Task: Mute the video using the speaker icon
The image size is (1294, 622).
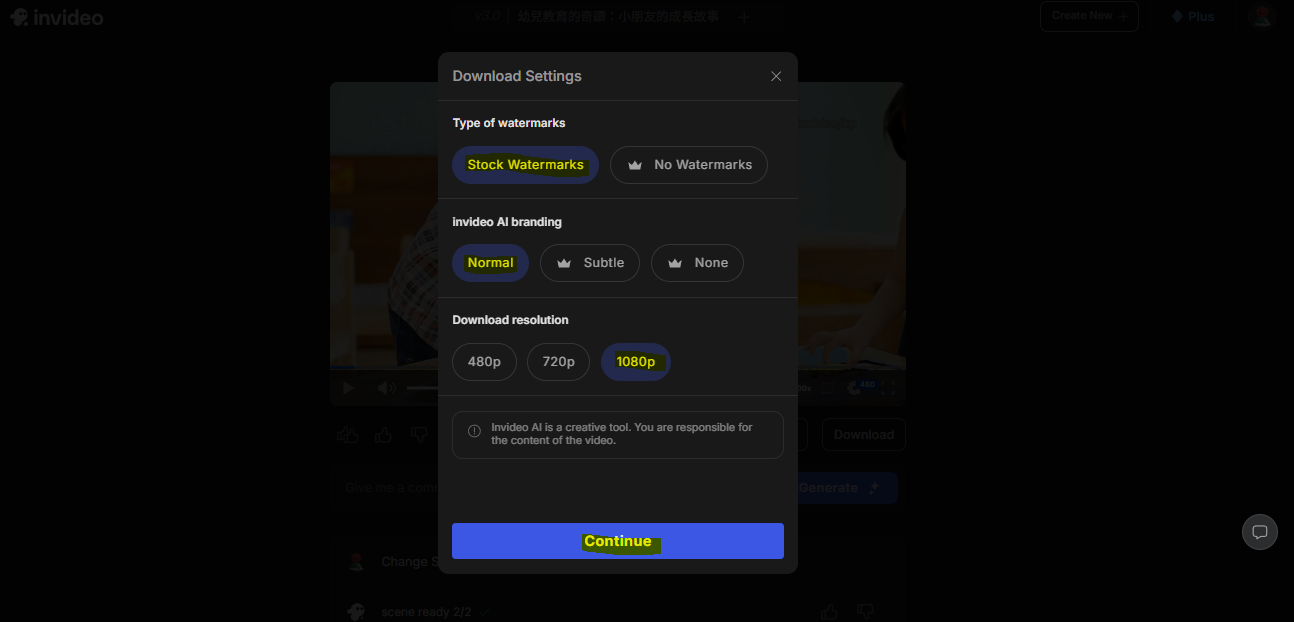Action: [x=386, y=388]
